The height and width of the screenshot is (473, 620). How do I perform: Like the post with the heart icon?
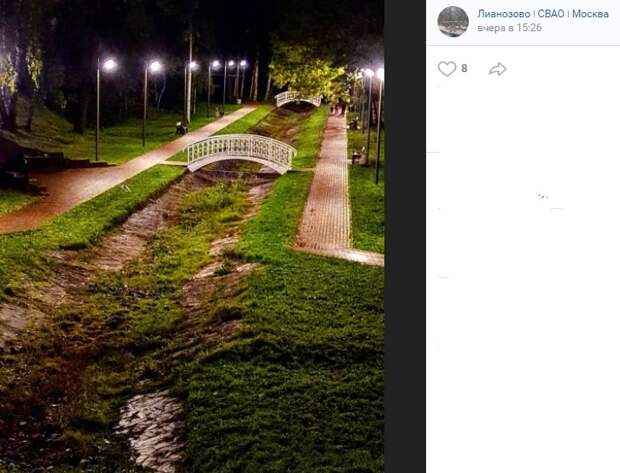pyautogui.click(x=447, y=69)
